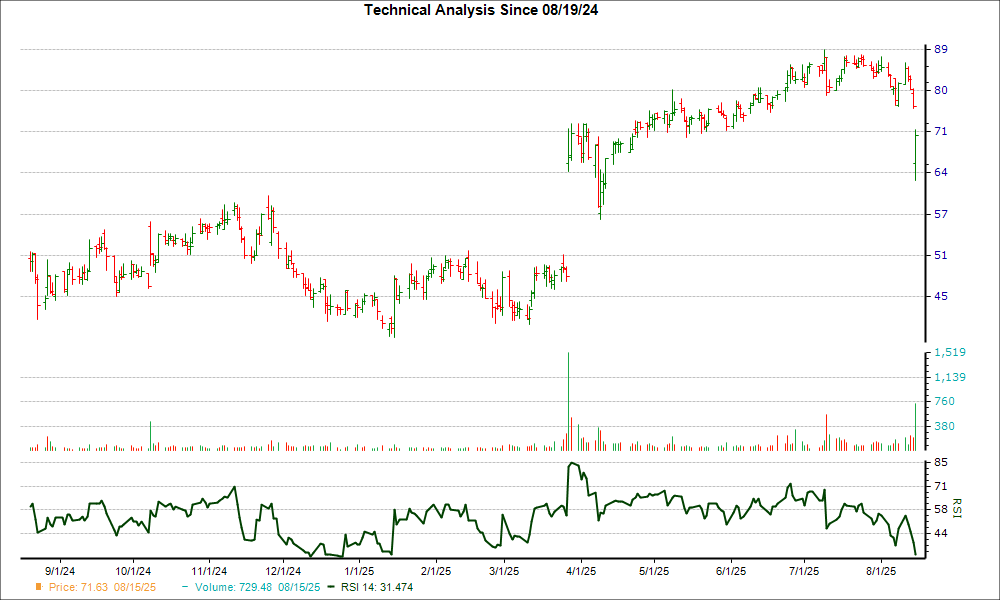1000x600 pixels.
Task: Select the 11/1/24 date label
Action: coord(209,571)
